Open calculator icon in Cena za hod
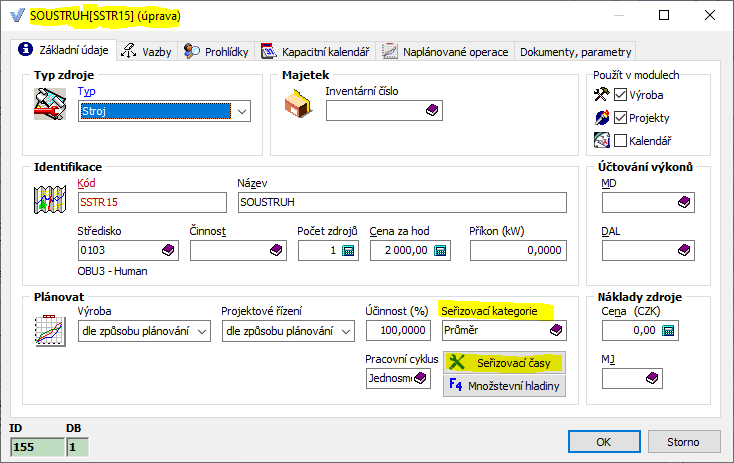Image resolution: width=734 pixels, height=463 pixels. click(x=446, y=251)
